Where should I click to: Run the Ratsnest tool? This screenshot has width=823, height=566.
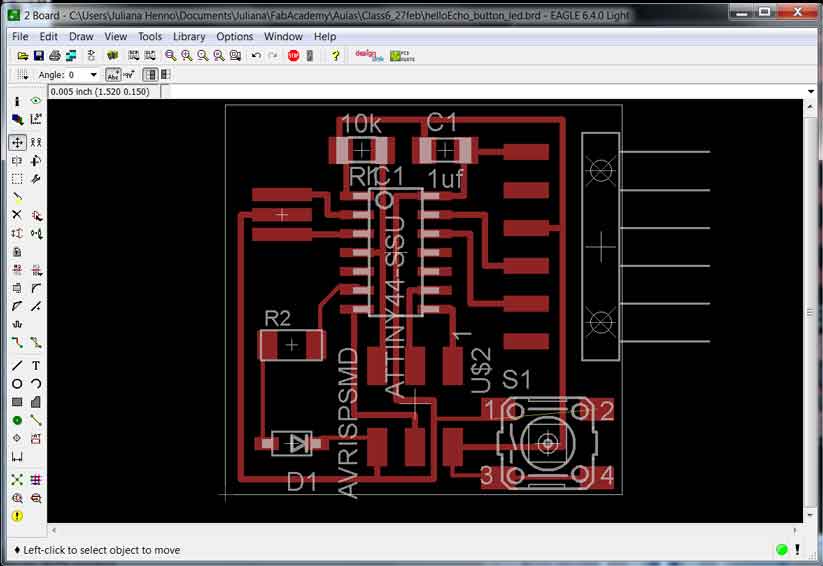[17, 479]
